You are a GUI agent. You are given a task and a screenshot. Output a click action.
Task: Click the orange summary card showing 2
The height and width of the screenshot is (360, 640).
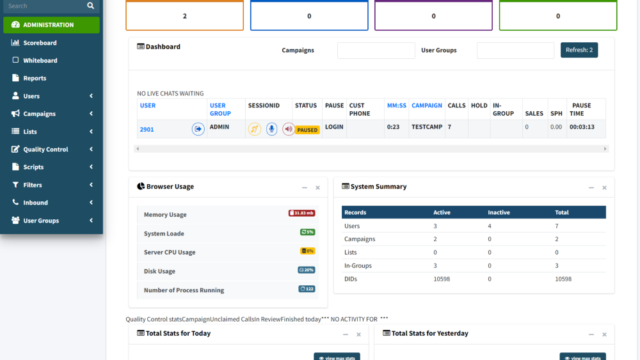[x=184, y=16]
